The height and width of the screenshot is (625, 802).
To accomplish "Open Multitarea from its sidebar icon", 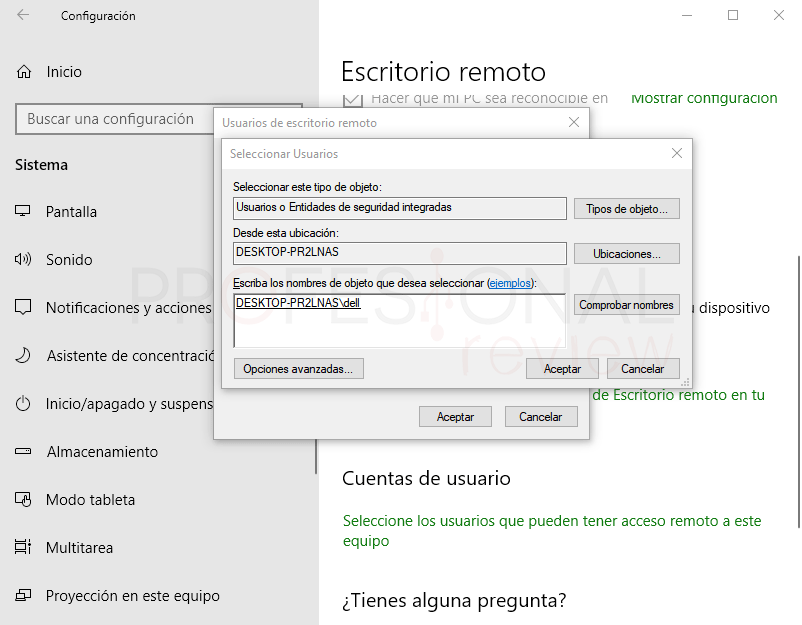I will (x=22, y=547).
